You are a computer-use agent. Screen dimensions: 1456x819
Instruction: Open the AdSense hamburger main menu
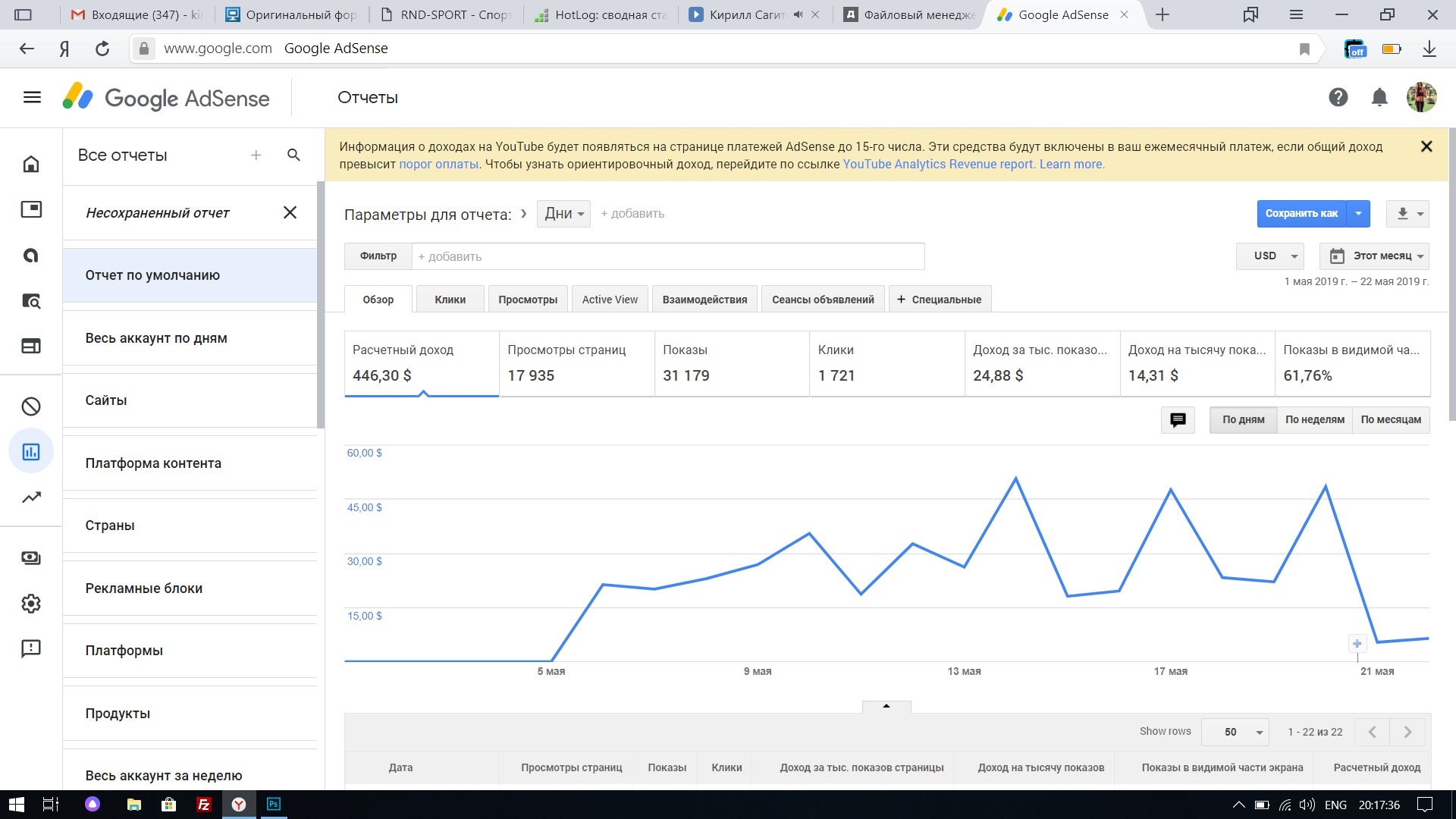coord(32,97)
